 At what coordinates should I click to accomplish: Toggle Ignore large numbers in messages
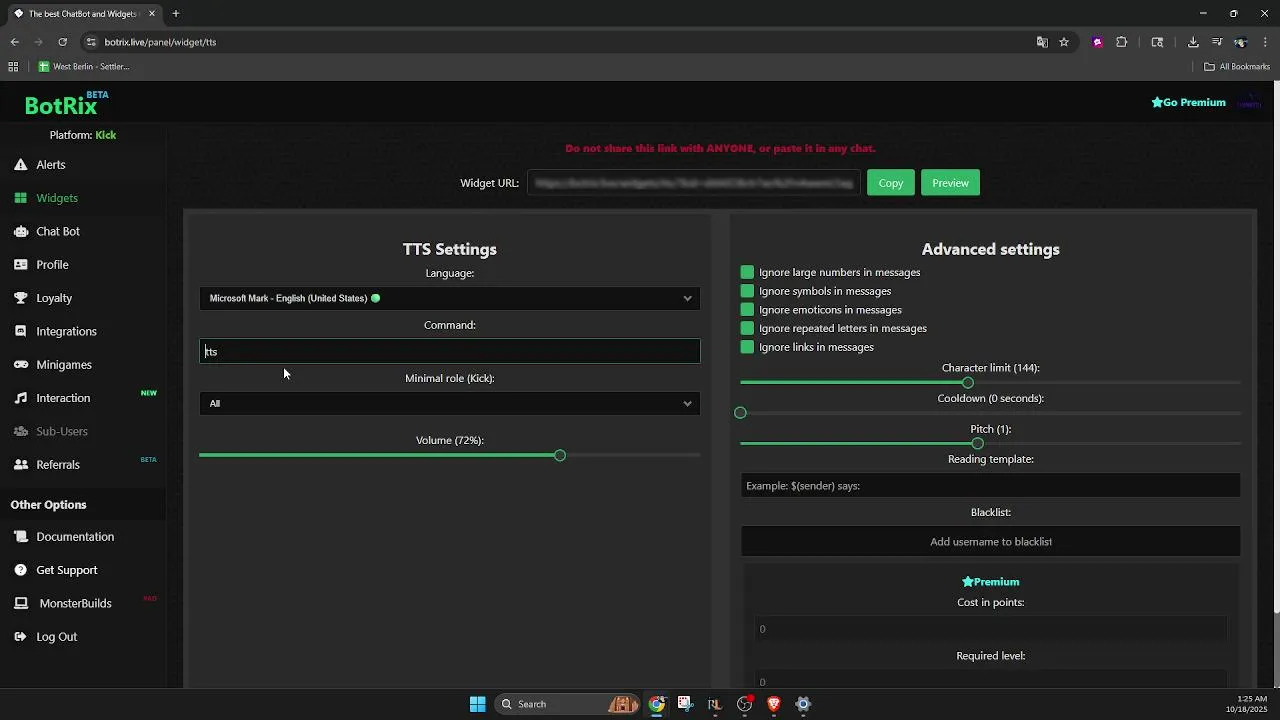point(747,272)
